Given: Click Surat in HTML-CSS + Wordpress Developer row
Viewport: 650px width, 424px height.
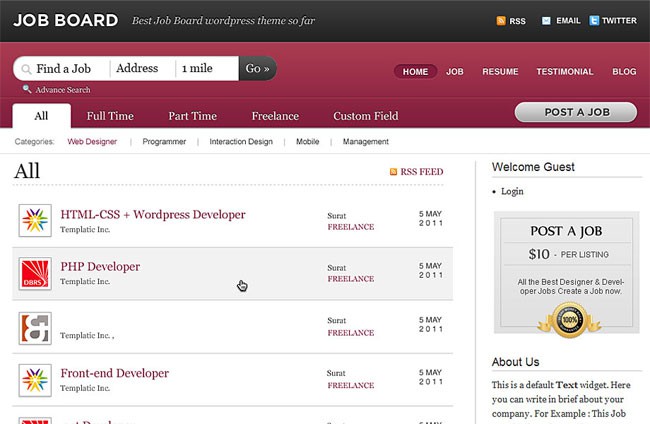Looking at the screenshot, I should tap(337, 216).
